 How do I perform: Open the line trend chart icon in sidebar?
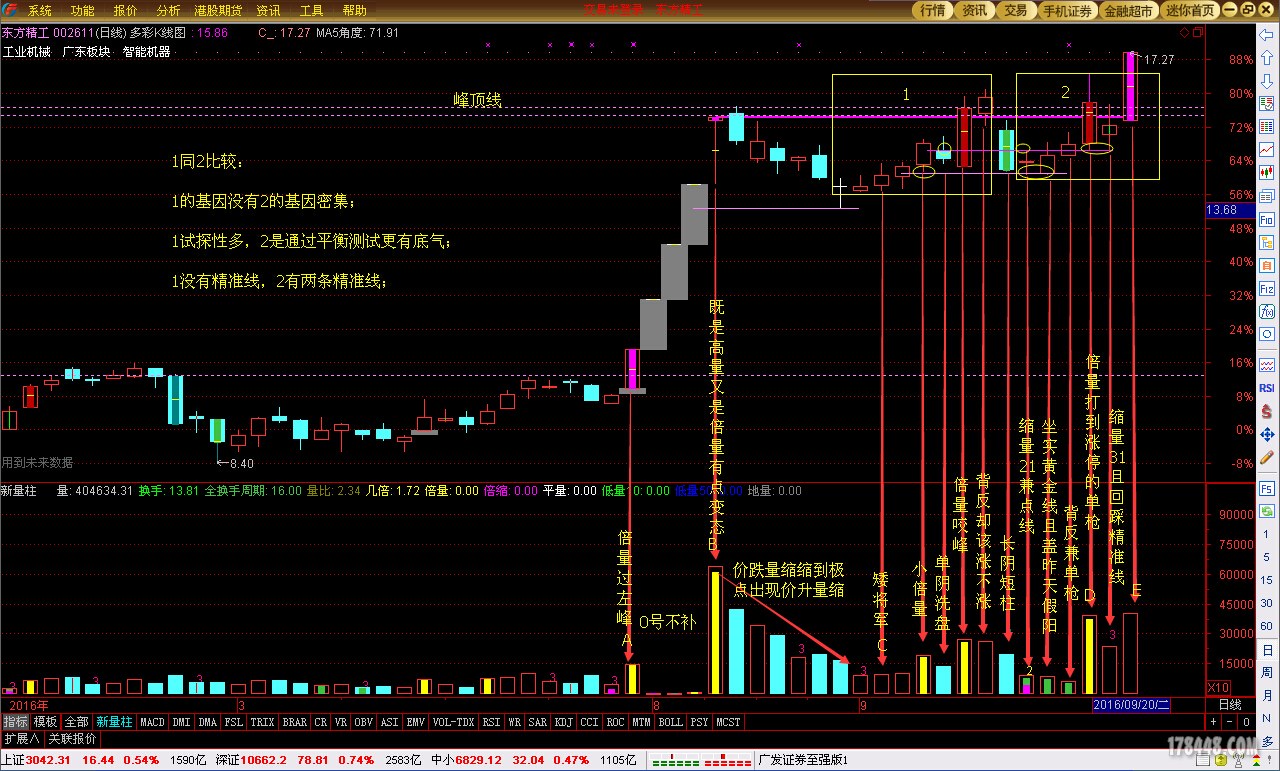point(1267,149)
